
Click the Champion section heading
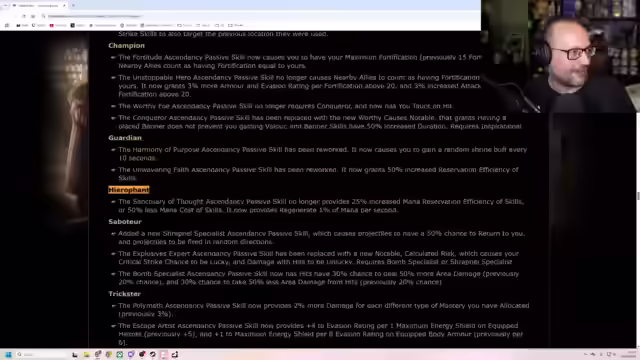click(127, 46)
